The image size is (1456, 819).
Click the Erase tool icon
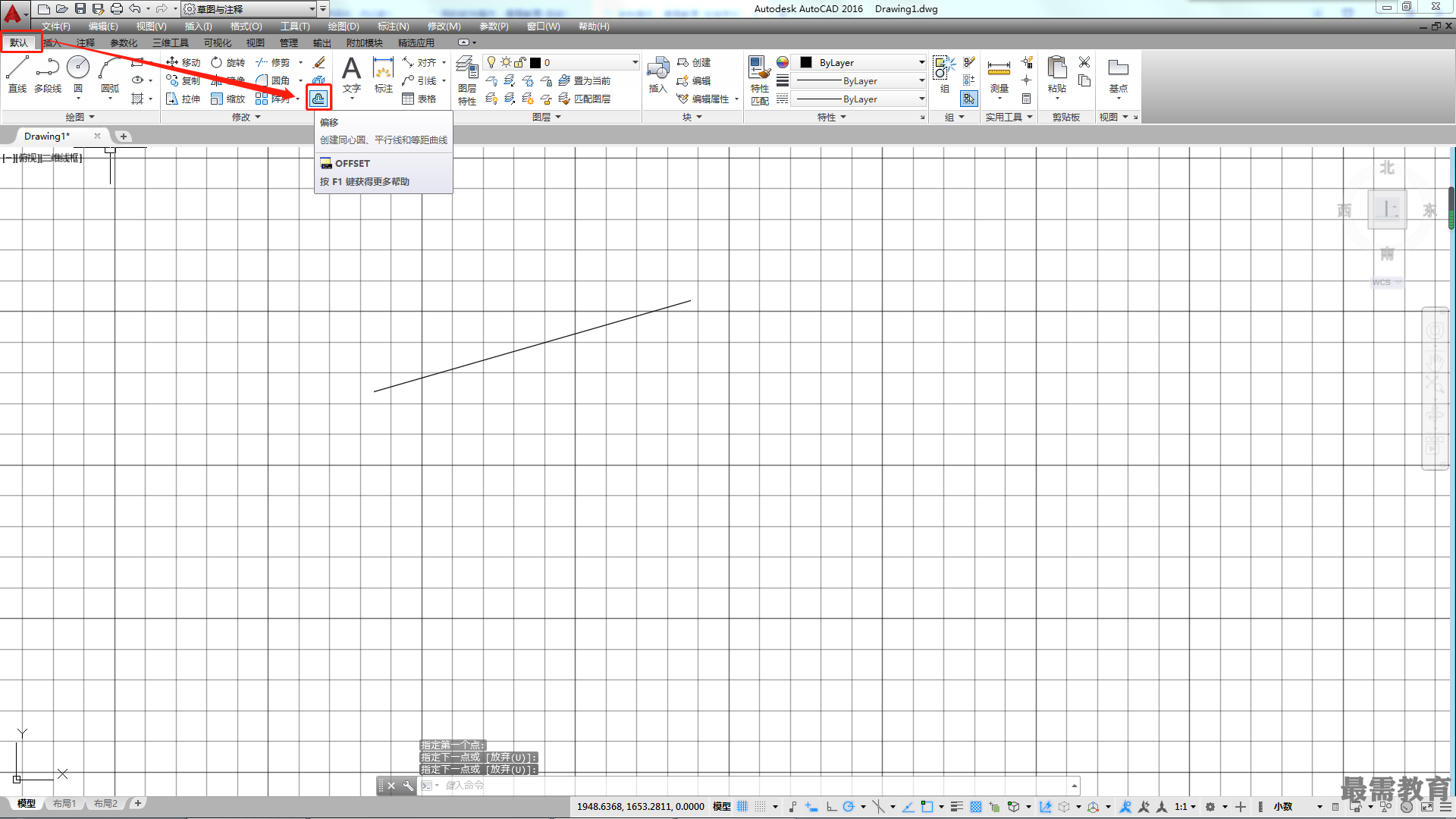319,62
